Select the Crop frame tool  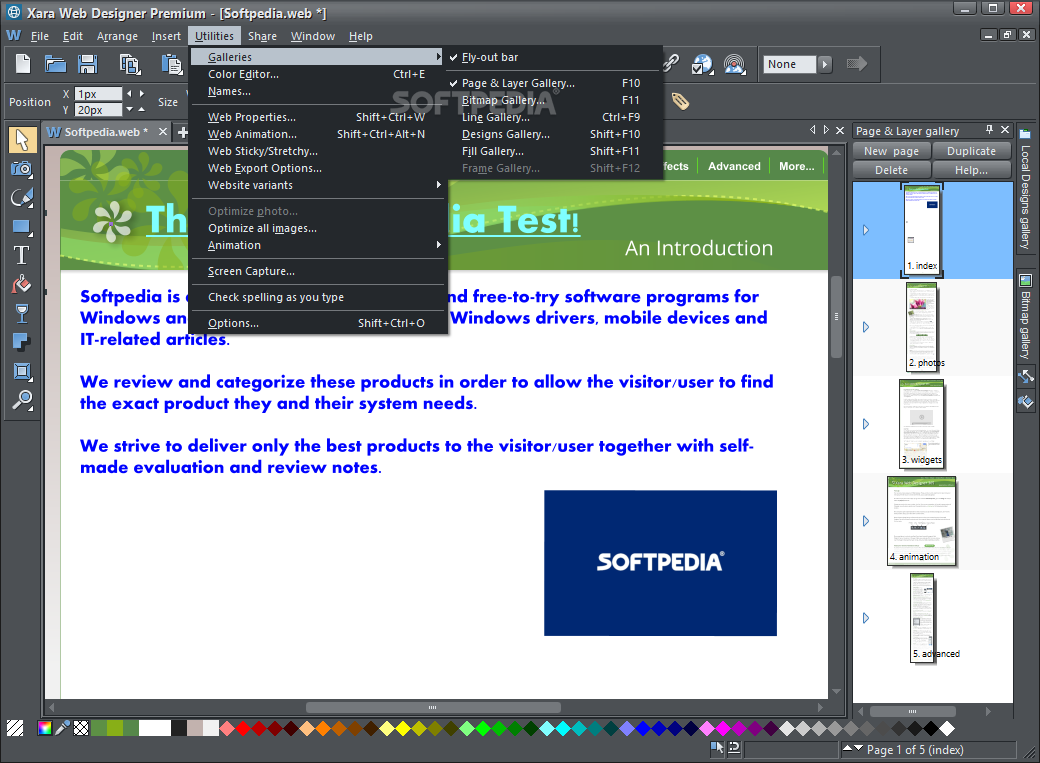tap(22, 371)
